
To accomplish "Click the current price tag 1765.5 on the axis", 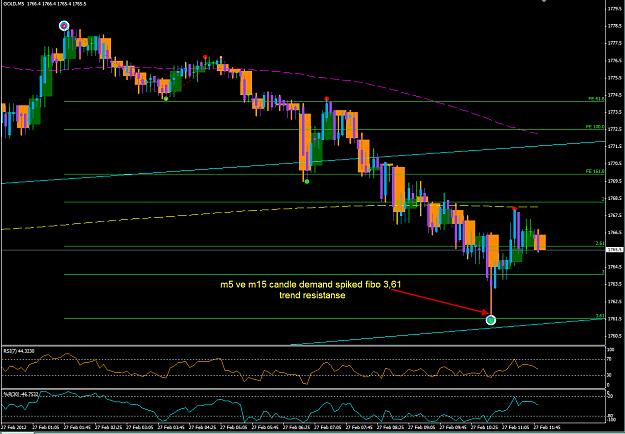I will tap(615, 249).
